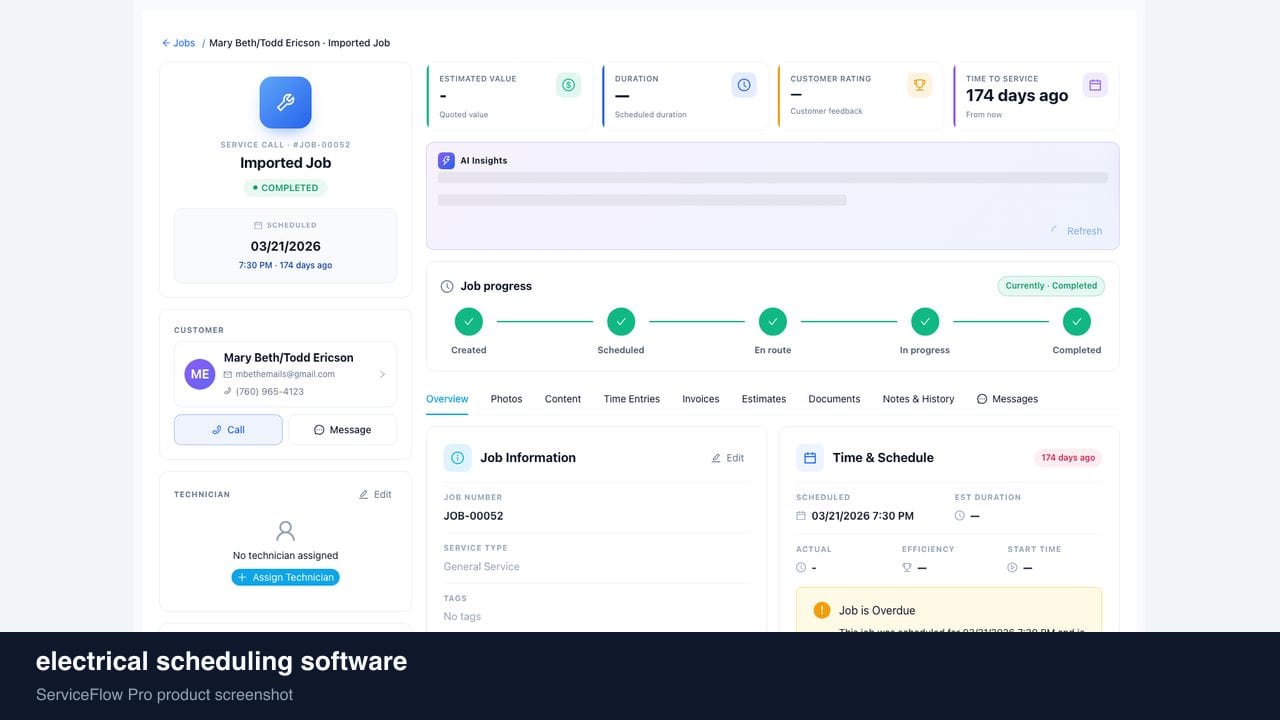This screenshot has width=1280, height=720.
Task: Open the Content tab
Action: [563, 399]
